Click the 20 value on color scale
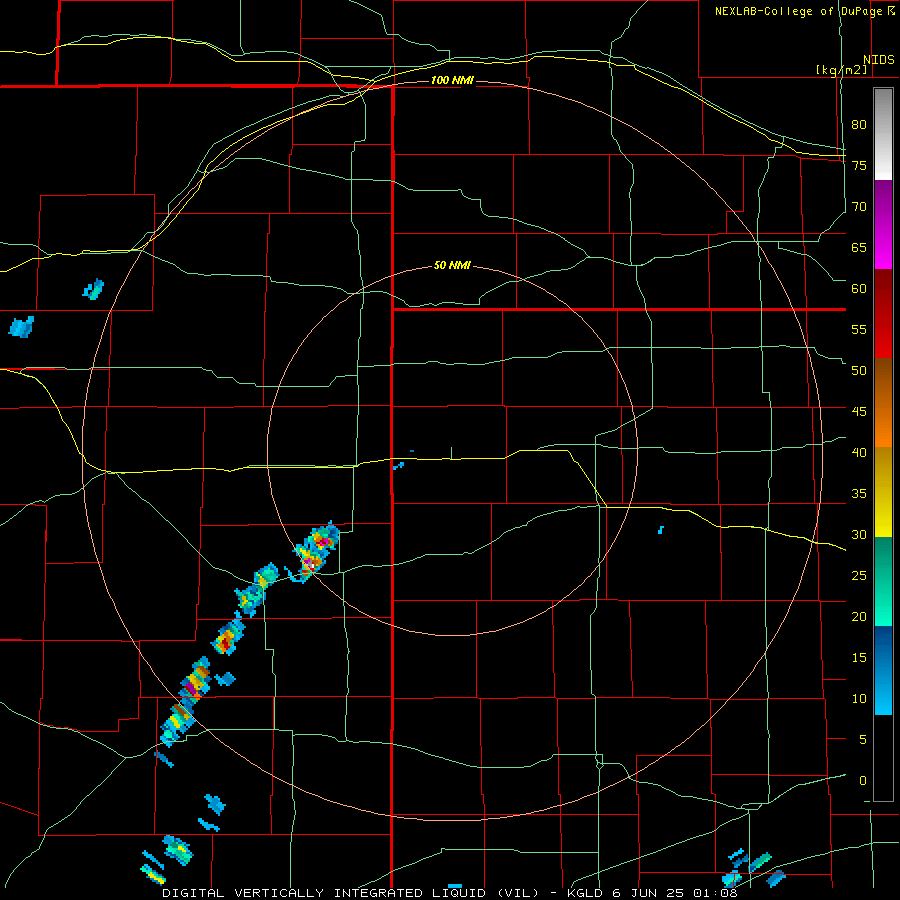The height and width of the screenshot is (900, 900). 859,617
